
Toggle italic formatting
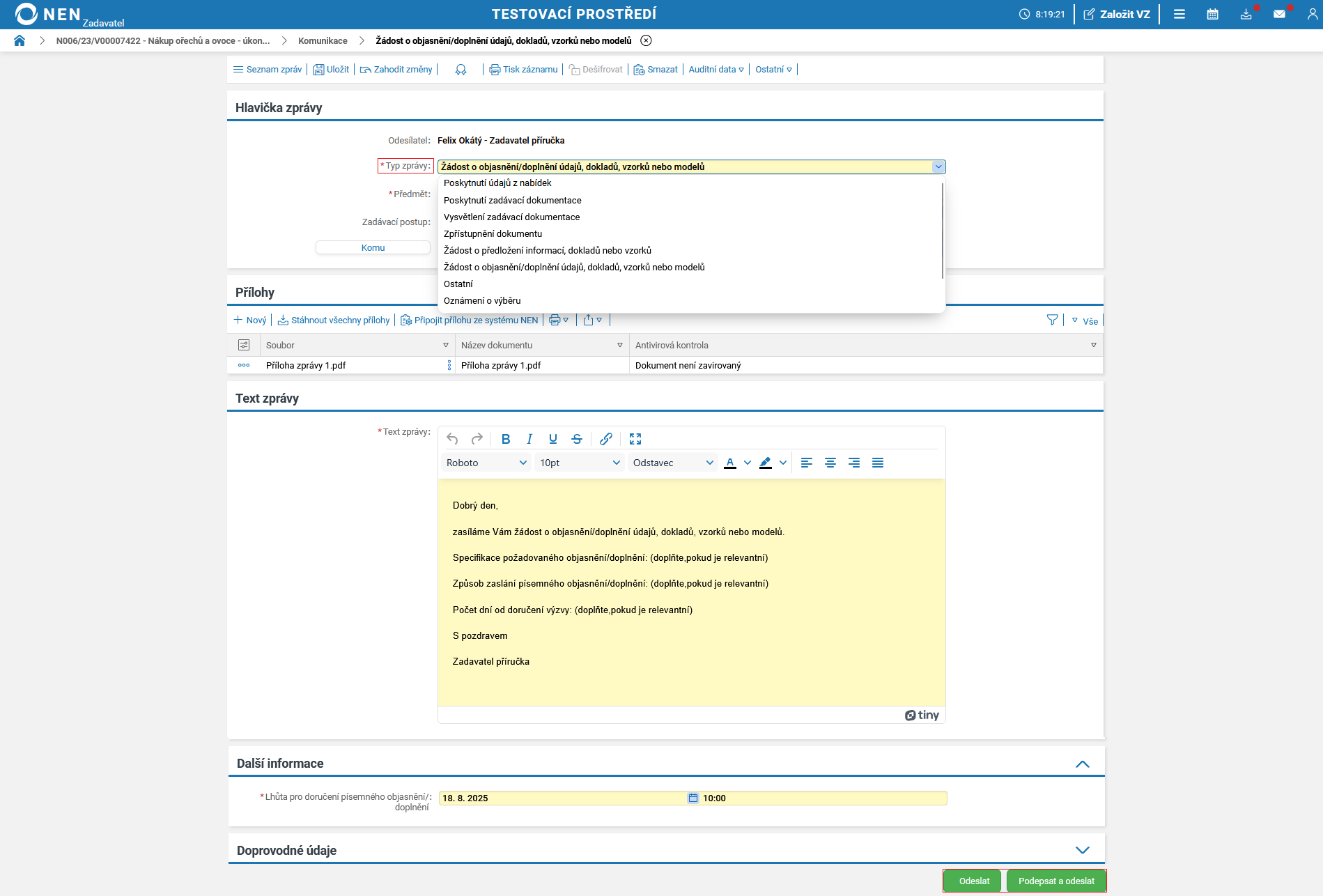(529, 439)
